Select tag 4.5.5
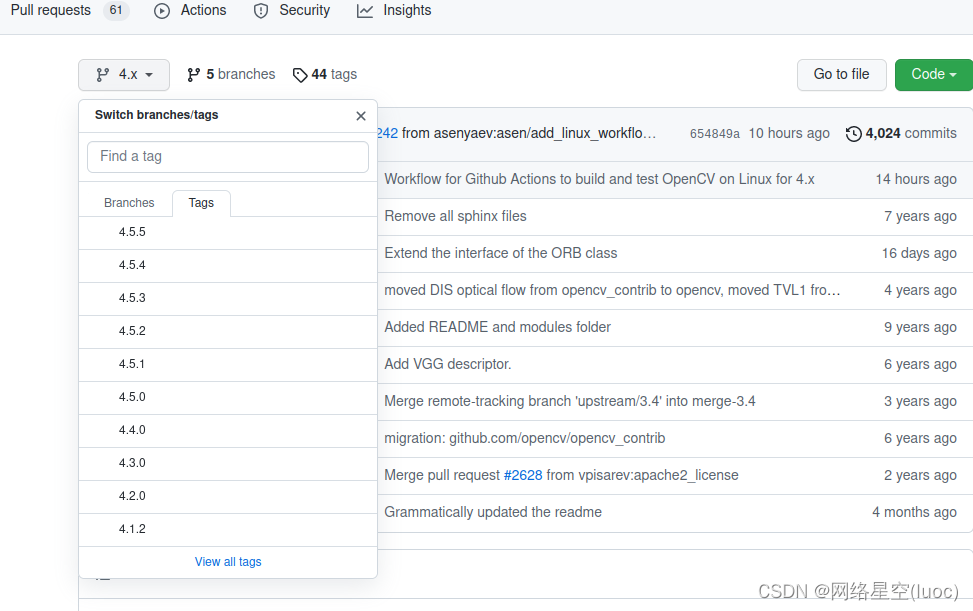 pos(228,233)
